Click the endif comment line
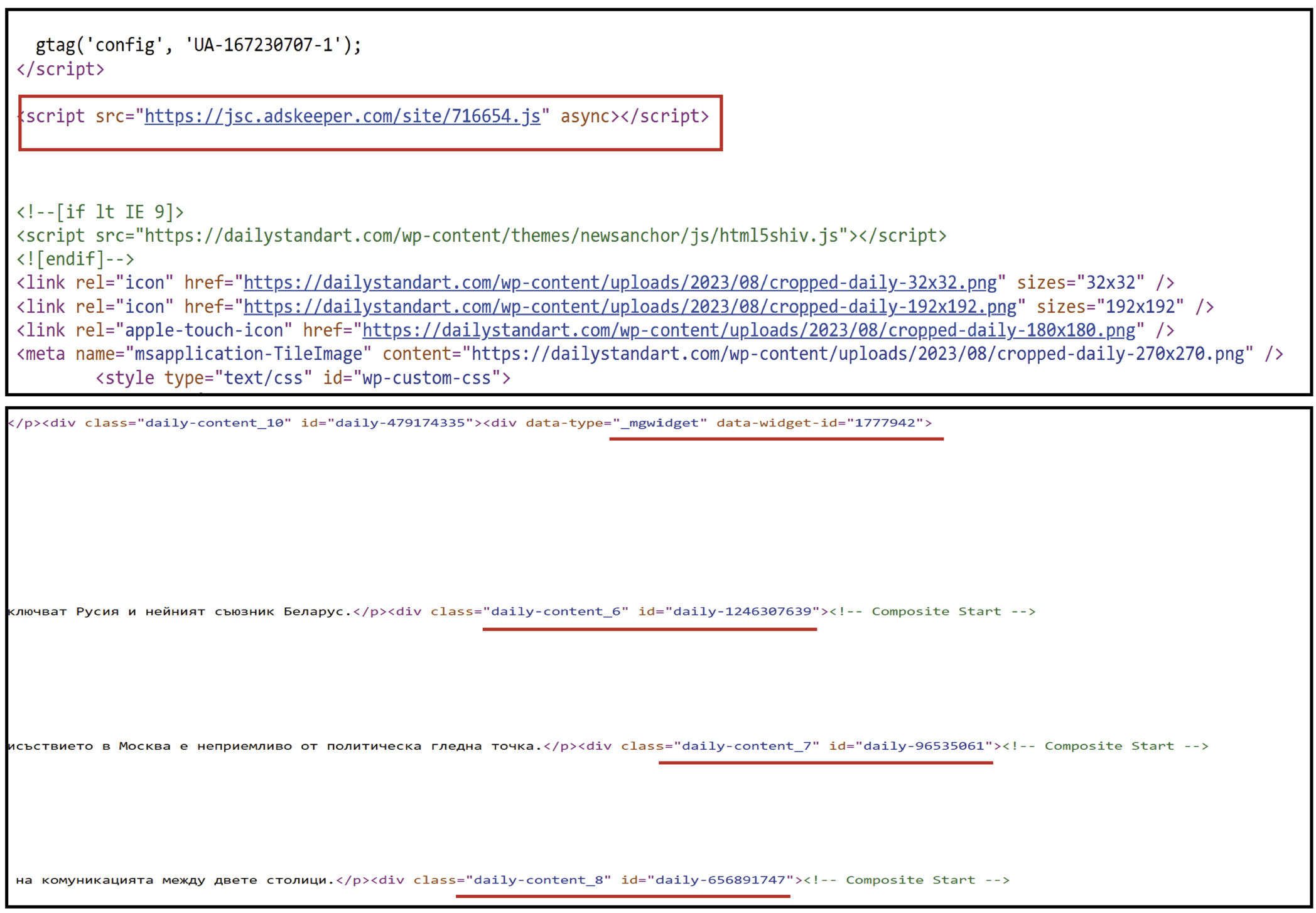 pyautogui.click(x=75, y=259)
